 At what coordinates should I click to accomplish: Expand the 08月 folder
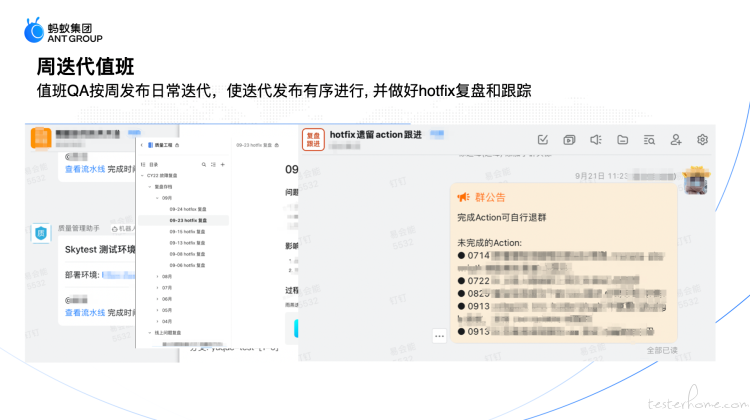[x=157, y=276]
